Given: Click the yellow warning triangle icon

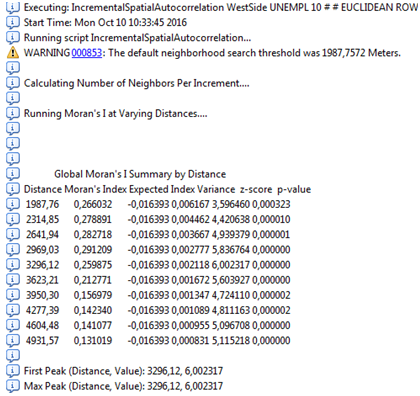Looking at the screenshot, I should click(13, 53).
